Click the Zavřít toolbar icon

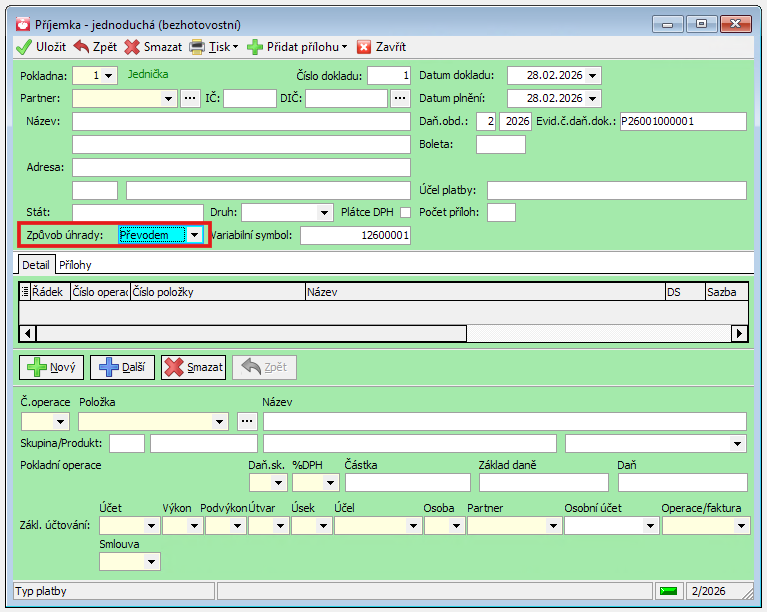tap(364, 47)
